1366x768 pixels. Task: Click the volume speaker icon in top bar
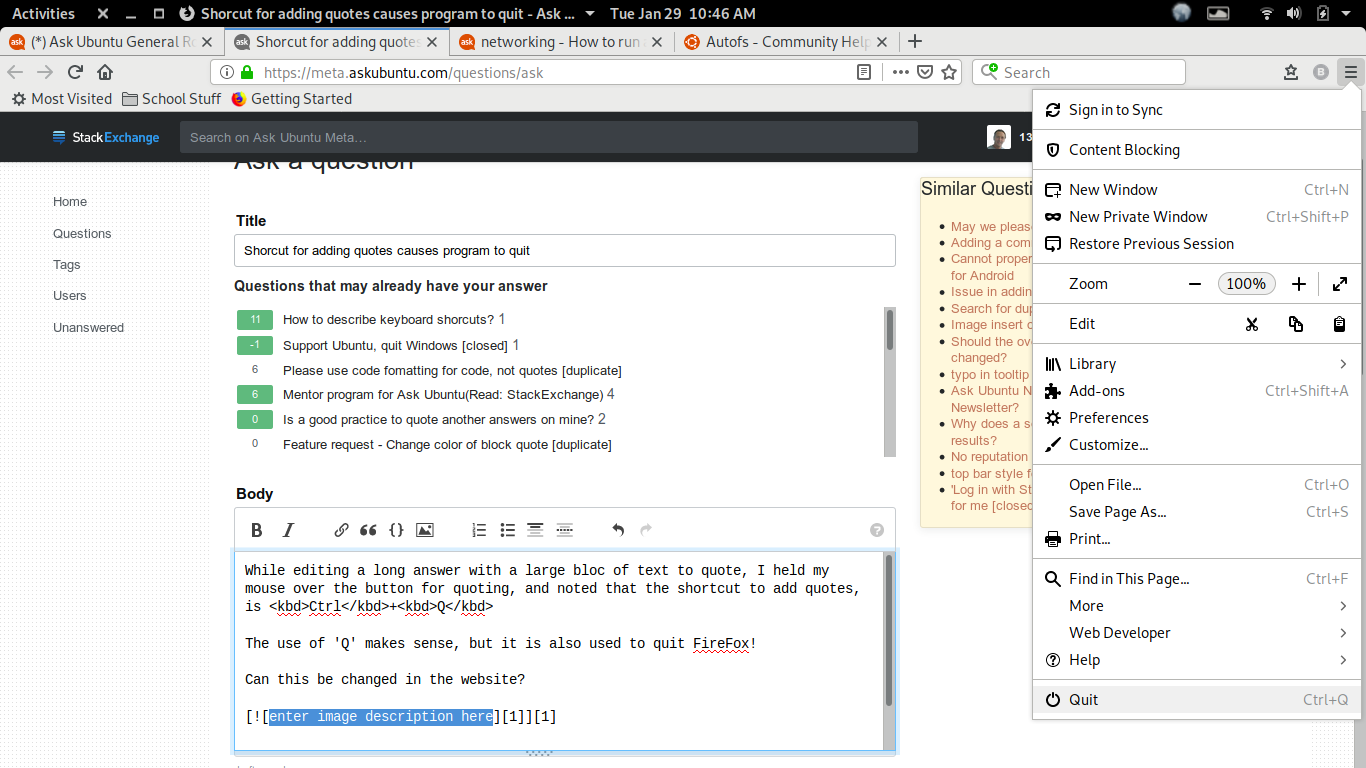click(1294, 14)
